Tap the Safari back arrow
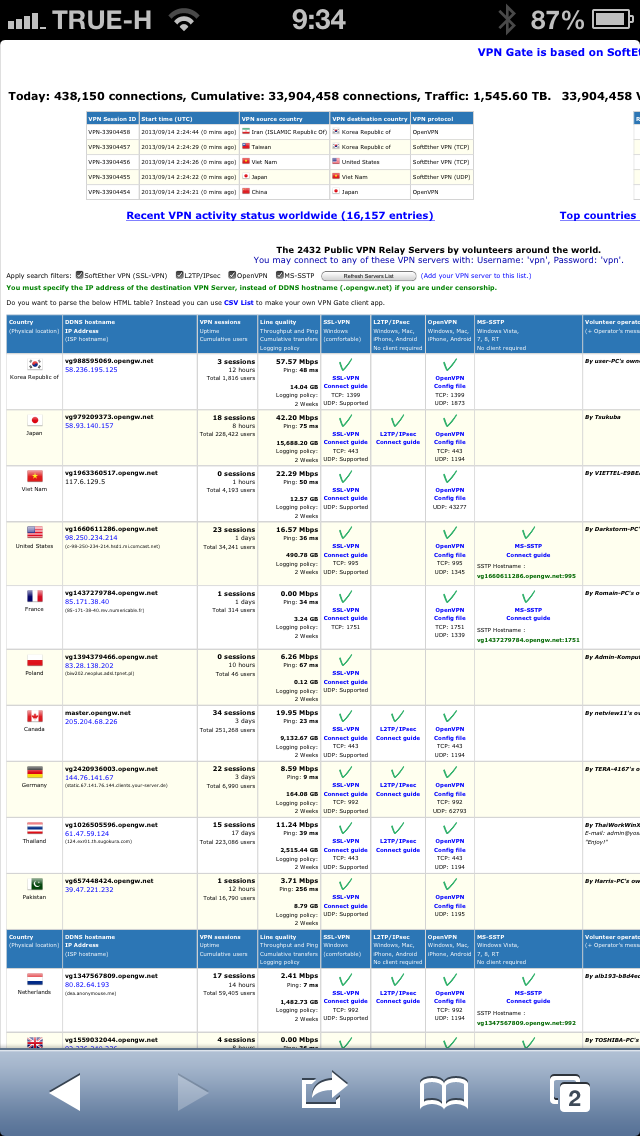Viewport: 640px width, 1136px height. [x=65, y=1093]
